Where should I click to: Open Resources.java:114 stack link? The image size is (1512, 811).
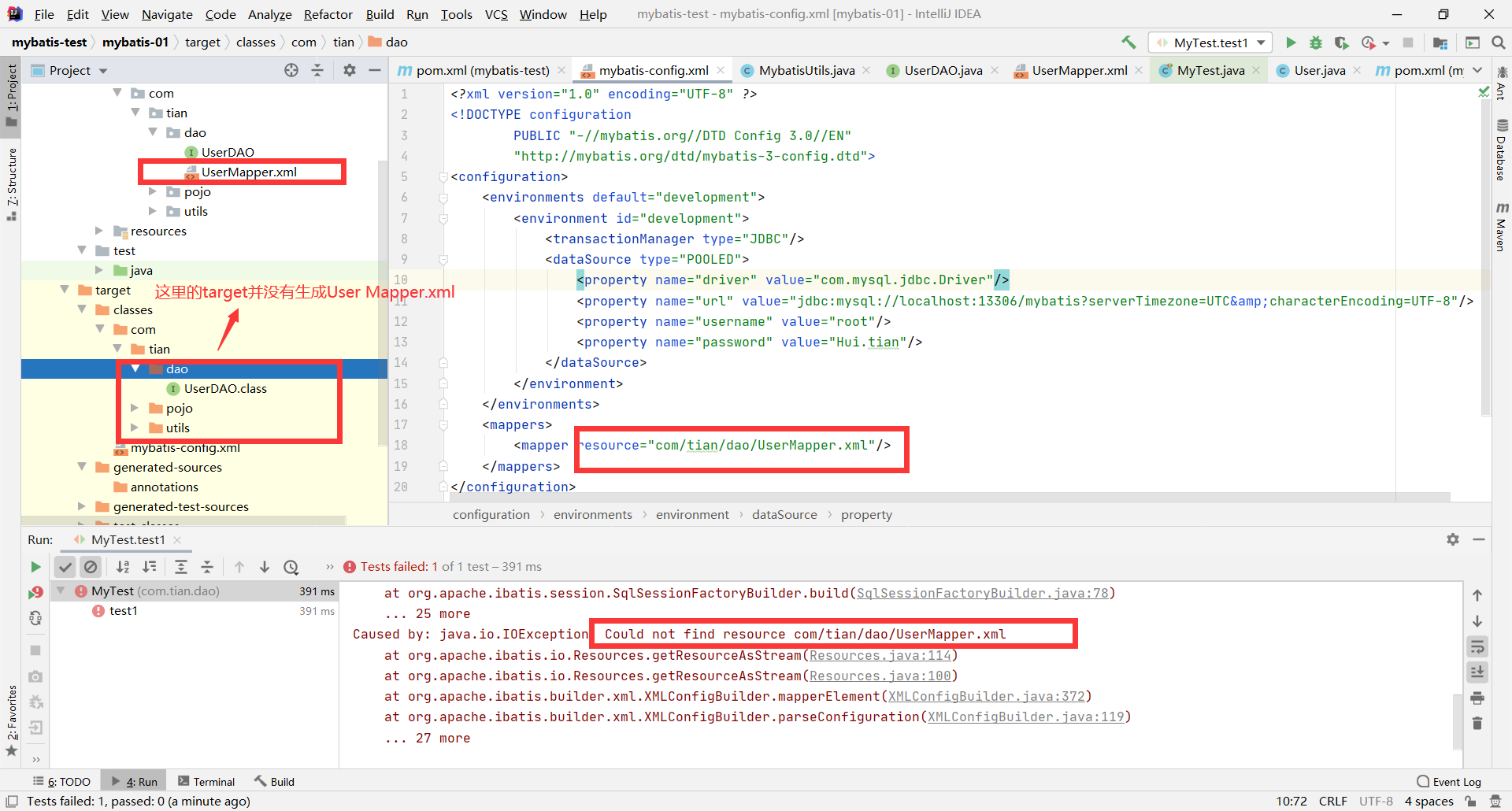click(x=880, y=655)
